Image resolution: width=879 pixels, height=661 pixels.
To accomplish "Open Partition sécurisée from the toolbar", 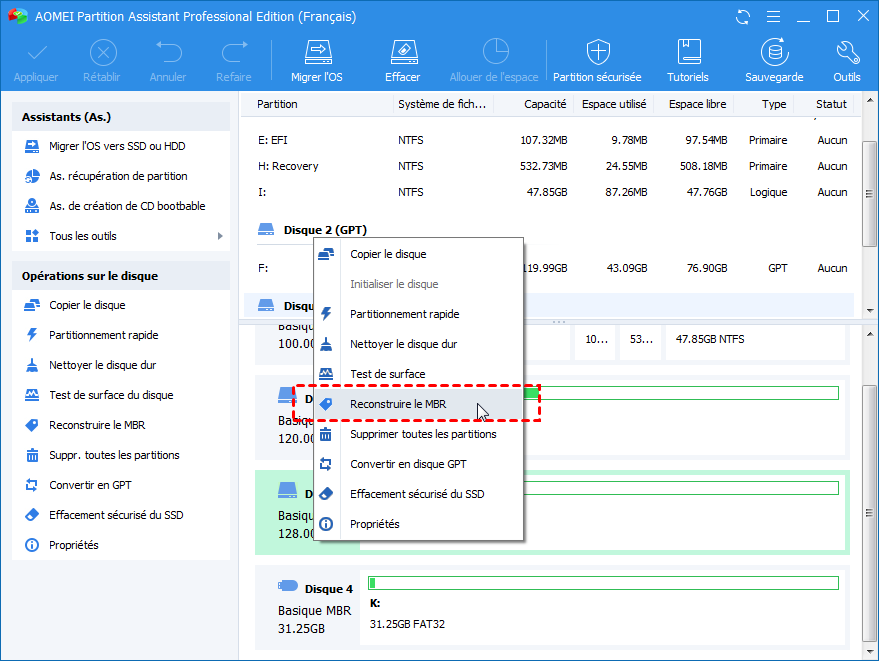I will [x=597, y=52].
